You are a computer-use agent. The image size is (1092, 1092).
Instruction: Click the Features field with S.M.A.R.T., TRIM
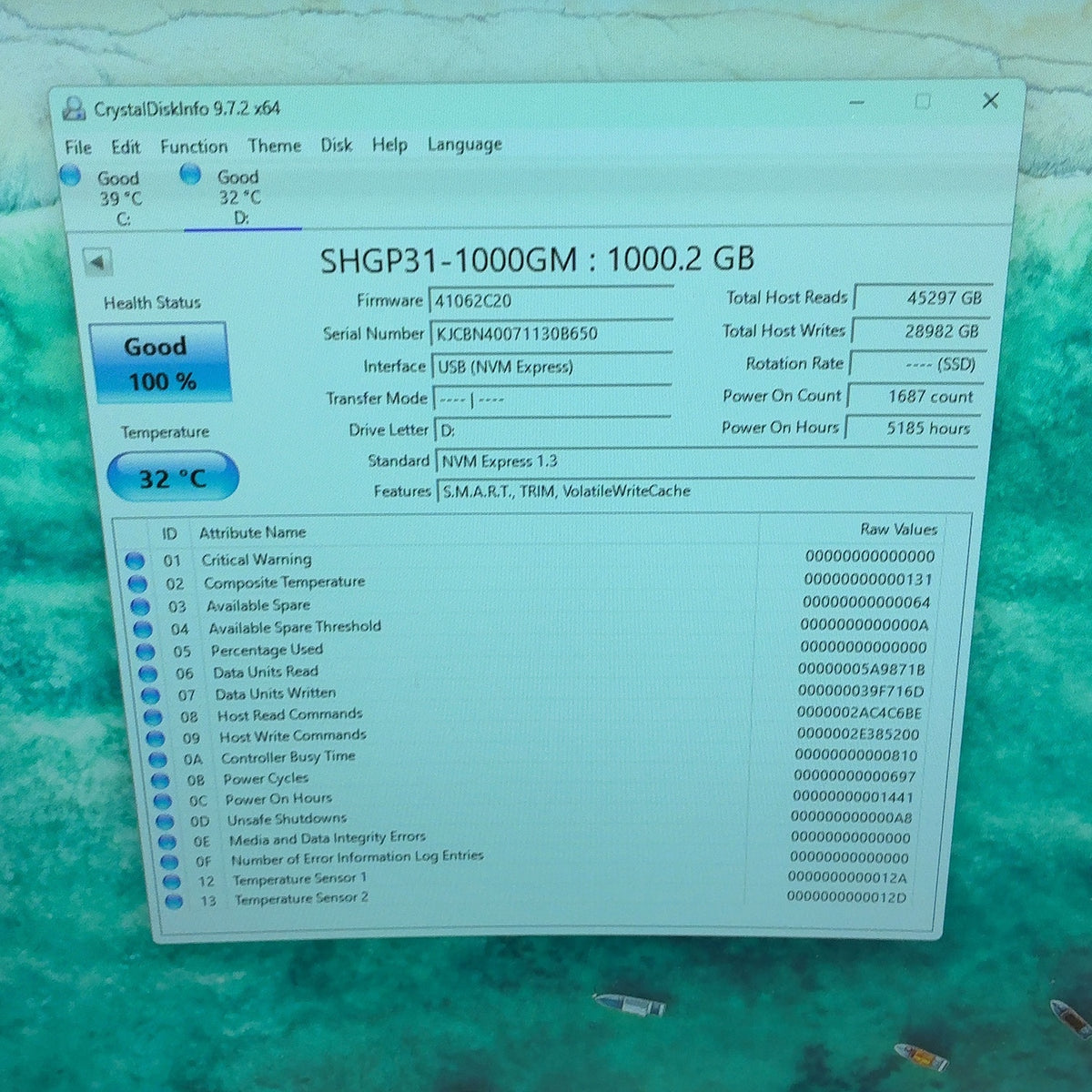pos(706,491)
